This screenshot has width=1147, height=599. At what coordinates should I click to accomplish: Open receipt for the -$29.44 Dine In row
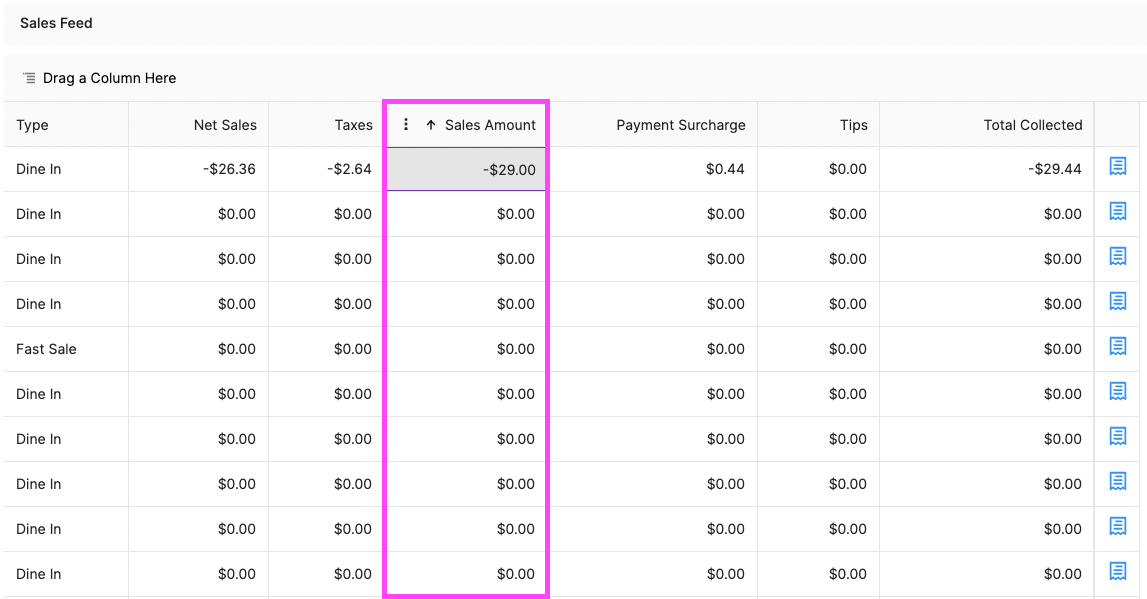(1118, 167)
